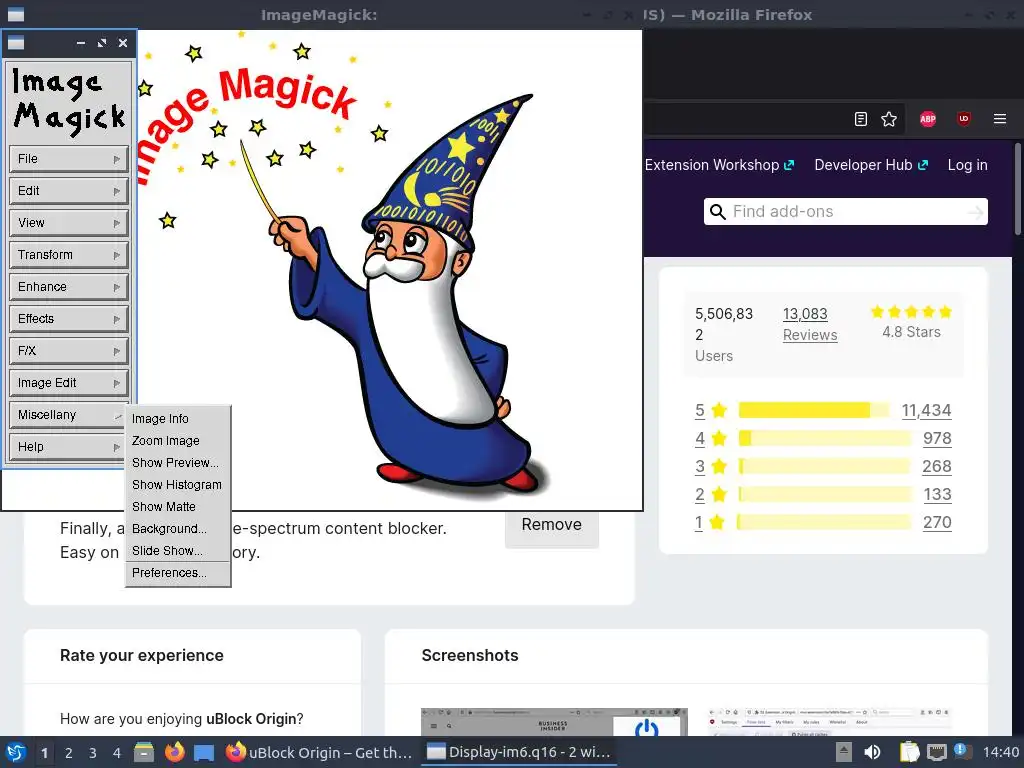Open the File menu in ImageMagick
The height and width of the screenshot is (768, 1024).
(68, 159)
